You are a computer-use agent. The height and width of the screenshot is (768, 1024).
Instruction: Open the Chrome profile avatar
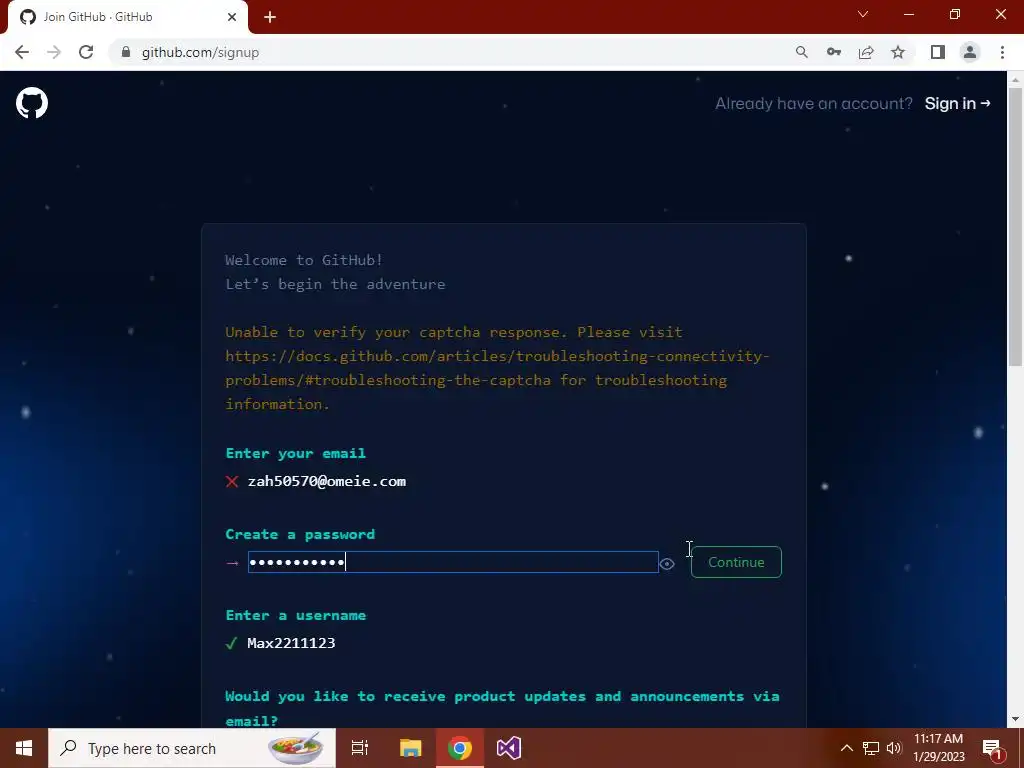point(970,52)
